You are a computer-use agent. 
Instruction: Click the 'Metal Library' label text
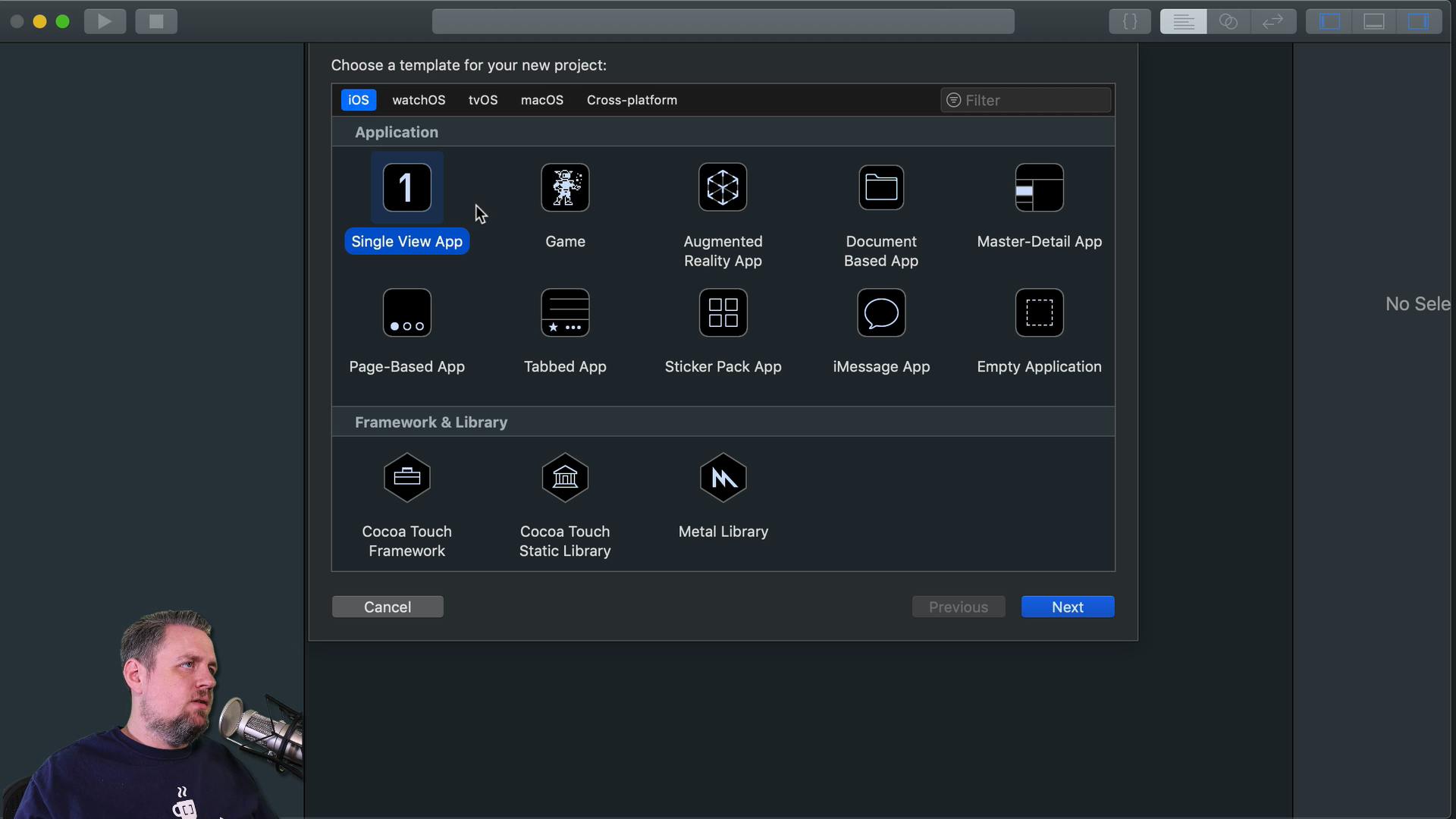click(x=723, y=532)
